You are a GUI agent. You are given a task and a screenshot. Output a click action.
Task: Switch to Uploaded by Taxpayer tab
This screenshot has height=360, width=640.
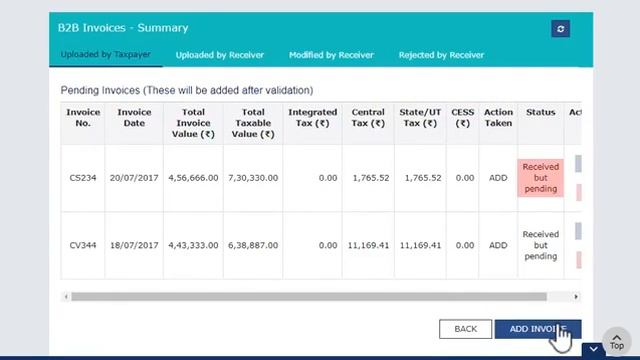tap(106, 54)
